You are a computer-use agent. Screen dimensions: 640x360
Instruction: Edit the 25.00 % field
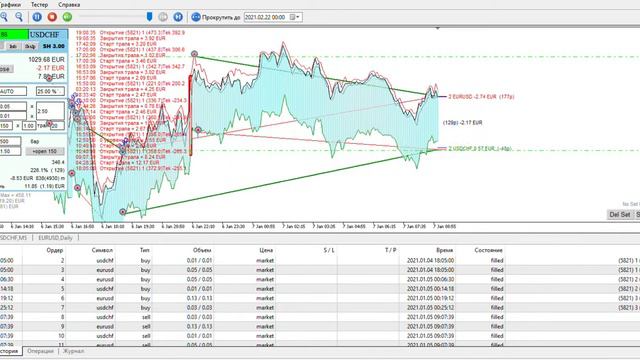pyautogui.click(x=50, y=91)
